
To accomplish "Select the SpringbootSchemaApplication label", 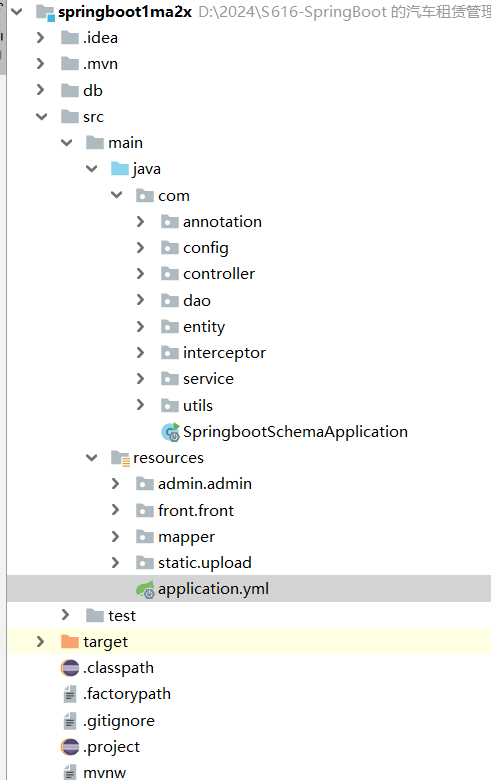I will (295, 432).
